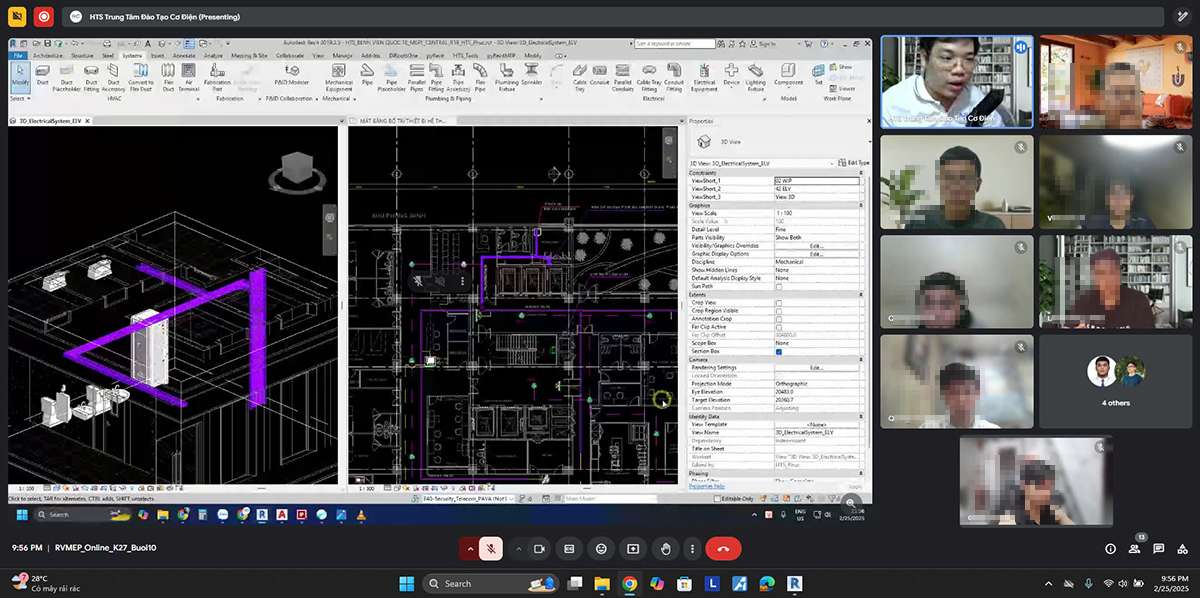Viewport: 1200px width, 598px height.
Task: Select the Duct tool
Action: coord(43,76)
